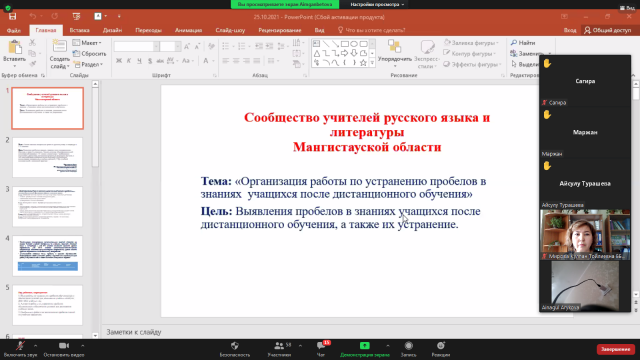640x360 pixels.
Task: Toggle Italic (К) formatting
Action: 129,61
